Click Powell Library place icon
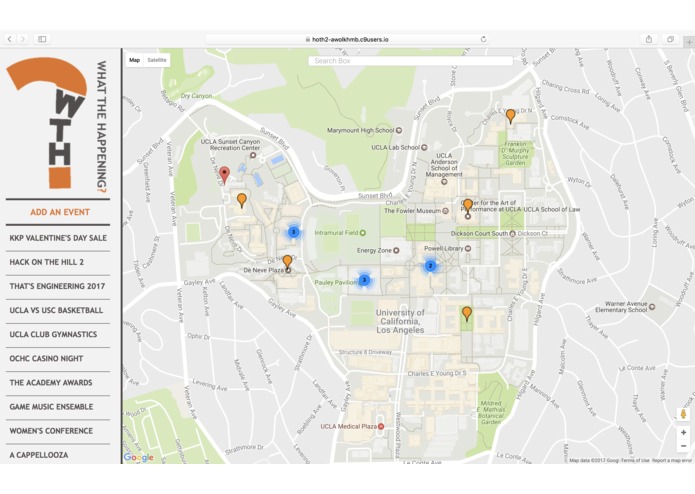This screenshot has width=695, height=494. (x=468, y=249)
